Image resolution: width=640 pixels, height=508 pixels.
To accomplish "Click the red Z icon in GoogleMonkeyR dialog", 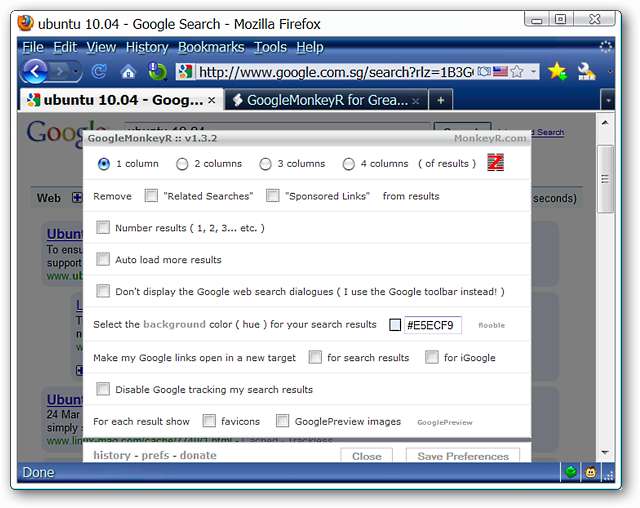I will click(496, 163).
